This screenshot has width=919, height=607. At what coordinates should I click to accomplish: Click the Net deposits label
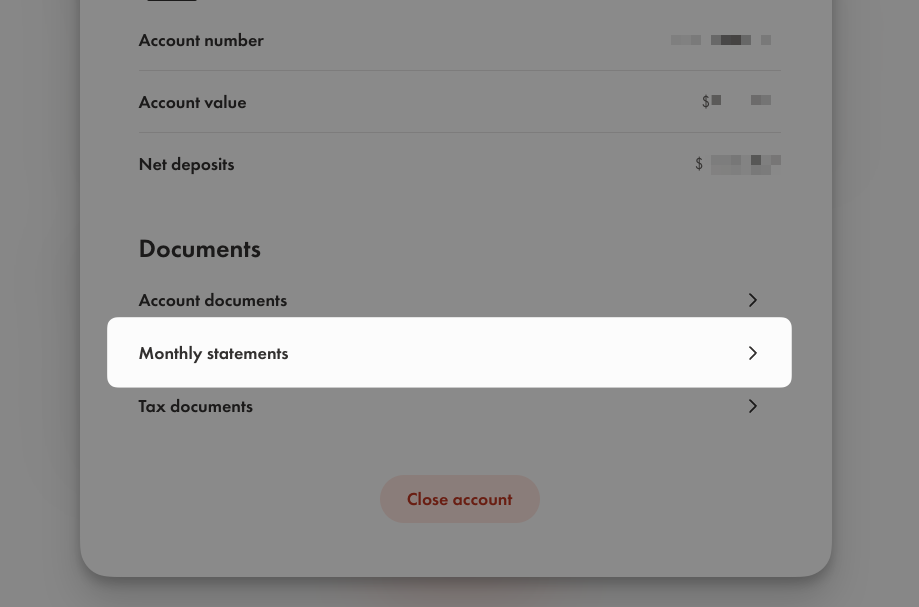pos(186,164)
